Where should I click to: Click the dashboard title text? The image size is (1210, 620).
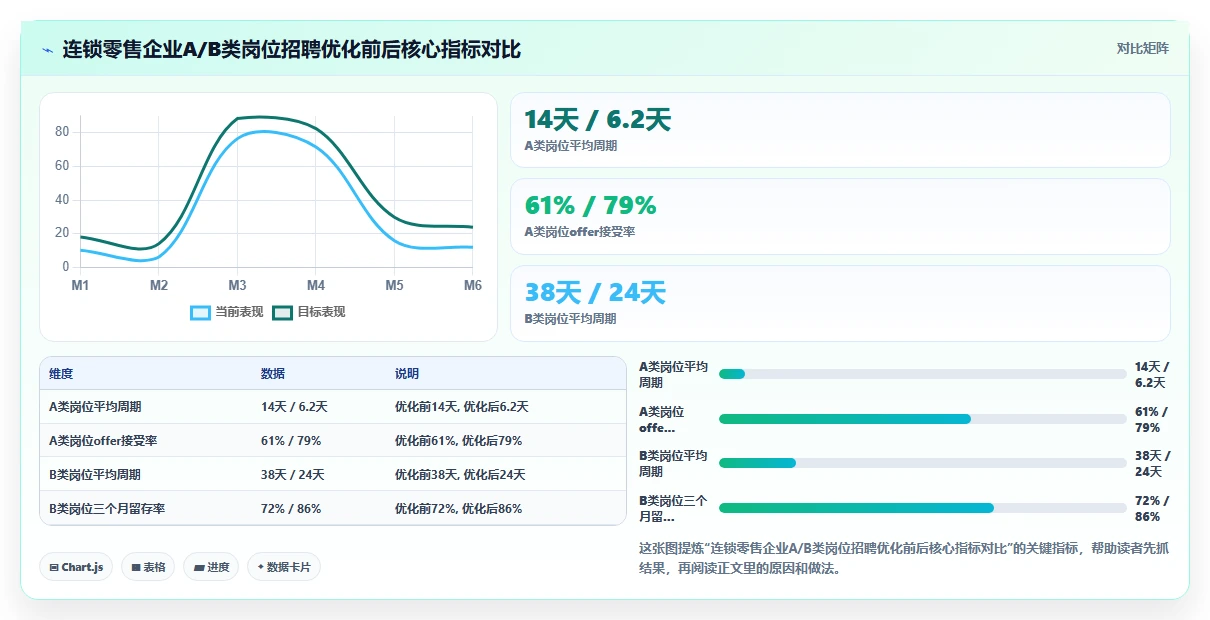pyautogui.click(x=292, y=49)
